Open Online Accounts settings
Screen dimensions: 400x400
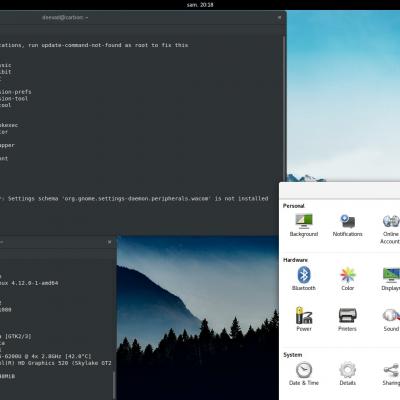click(391, 229)
